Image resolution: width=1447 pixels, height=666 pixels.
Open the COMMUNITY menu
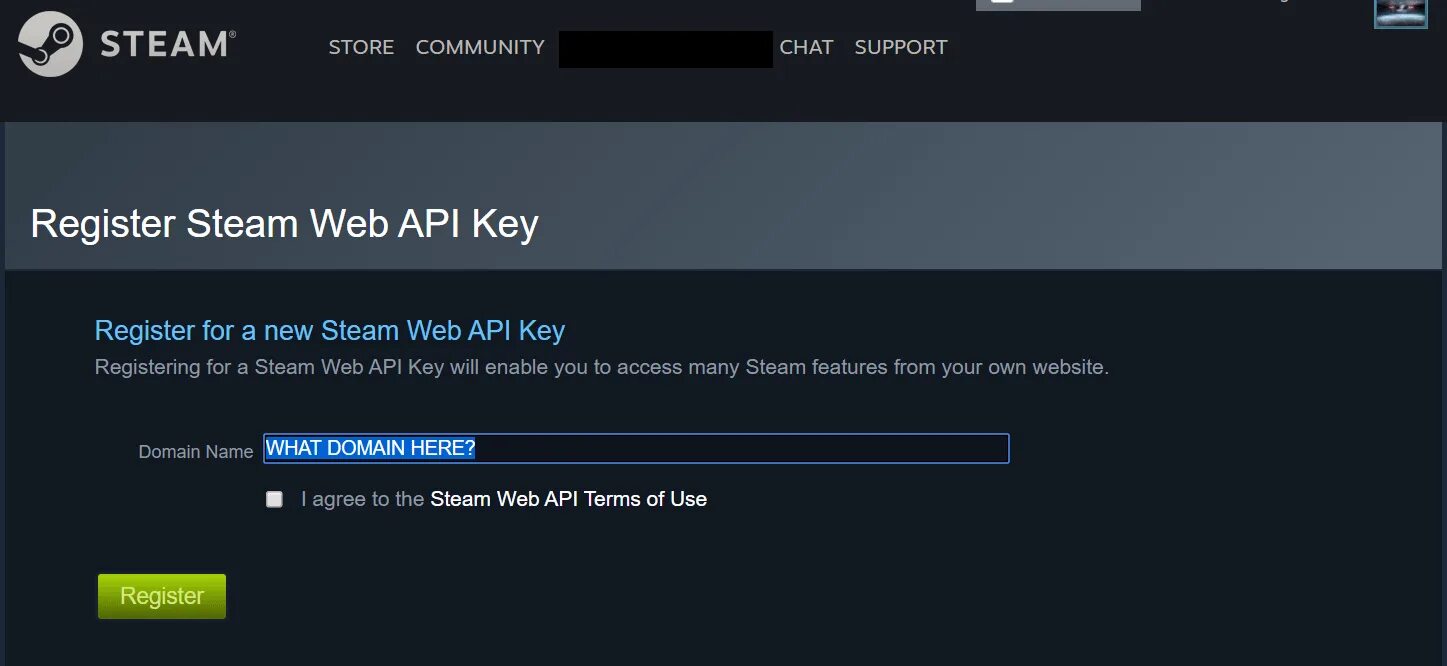pyautogui.click(x=480, y=47)
